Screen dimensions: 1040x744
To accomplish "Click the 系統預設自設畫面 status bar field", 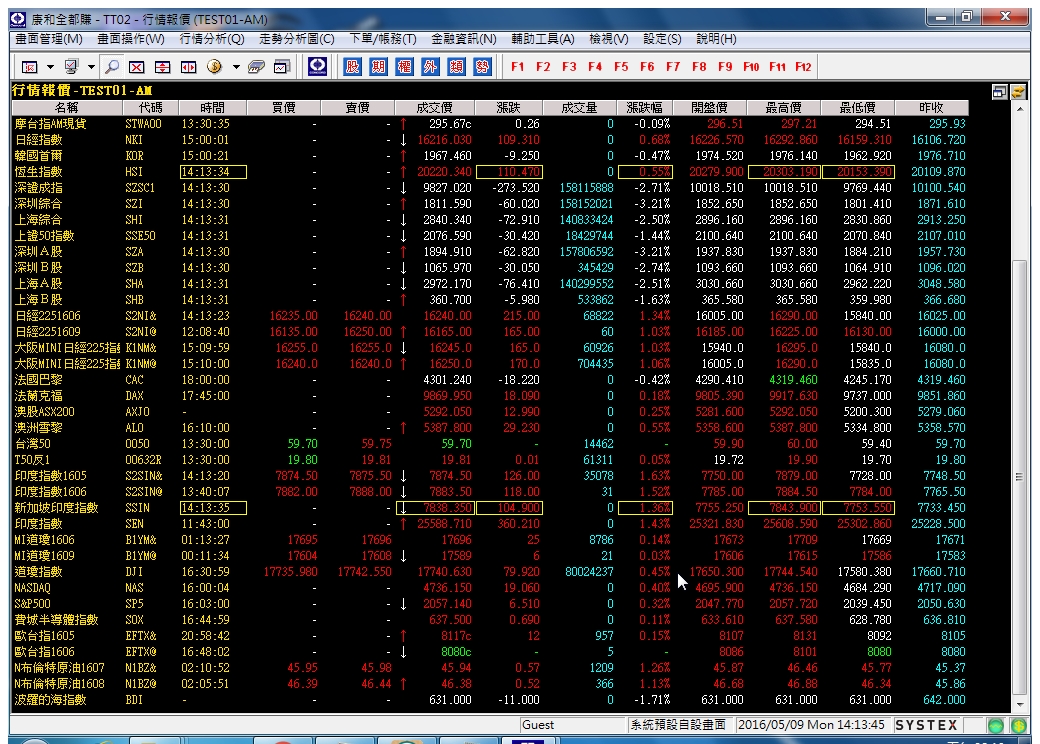I will pyautogui.click(x=679, y=725).
